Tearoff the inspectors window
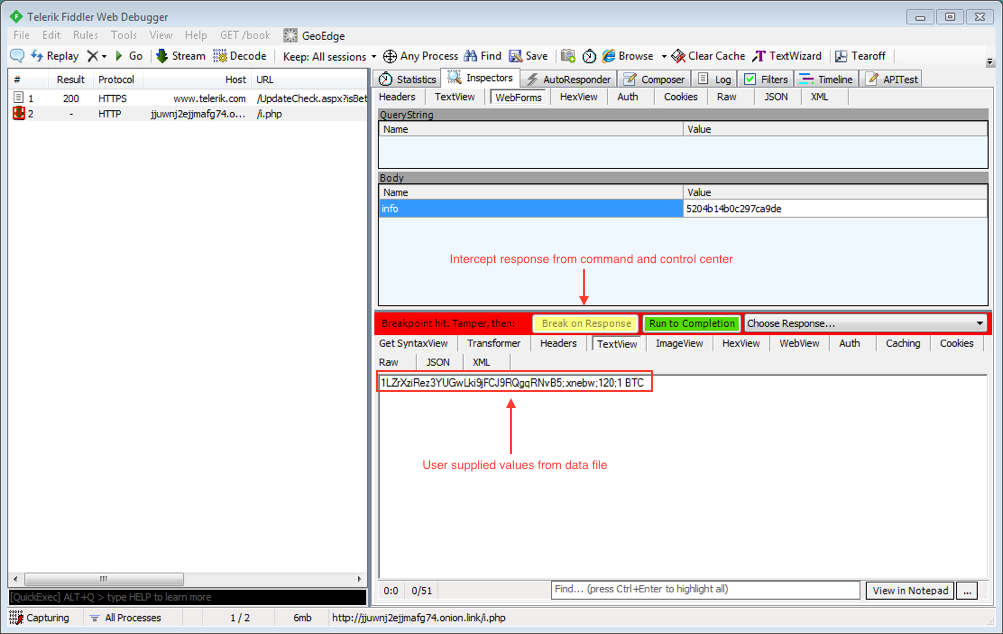Viewport: 1003px width, 634px height. 860,56
